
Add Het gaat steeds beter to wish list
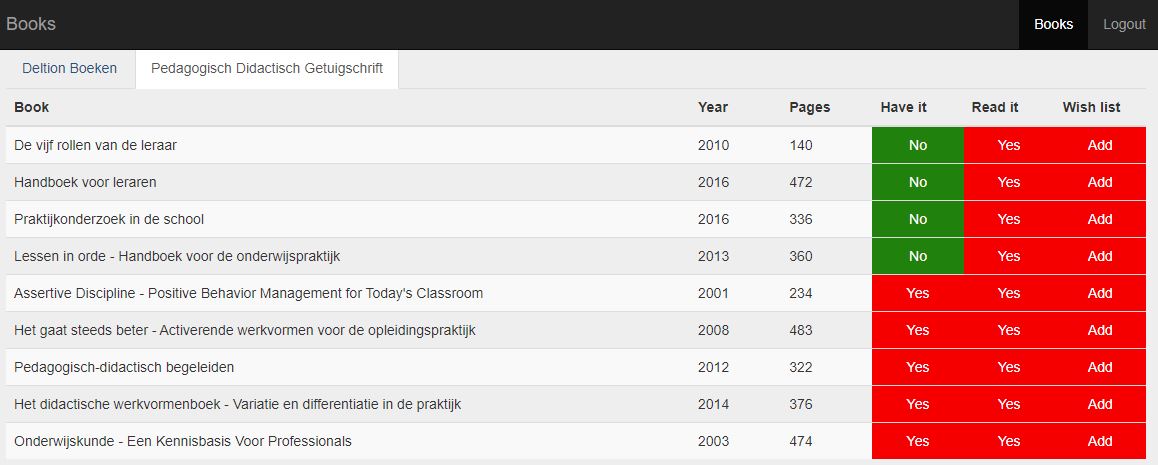click(1100, 330)
